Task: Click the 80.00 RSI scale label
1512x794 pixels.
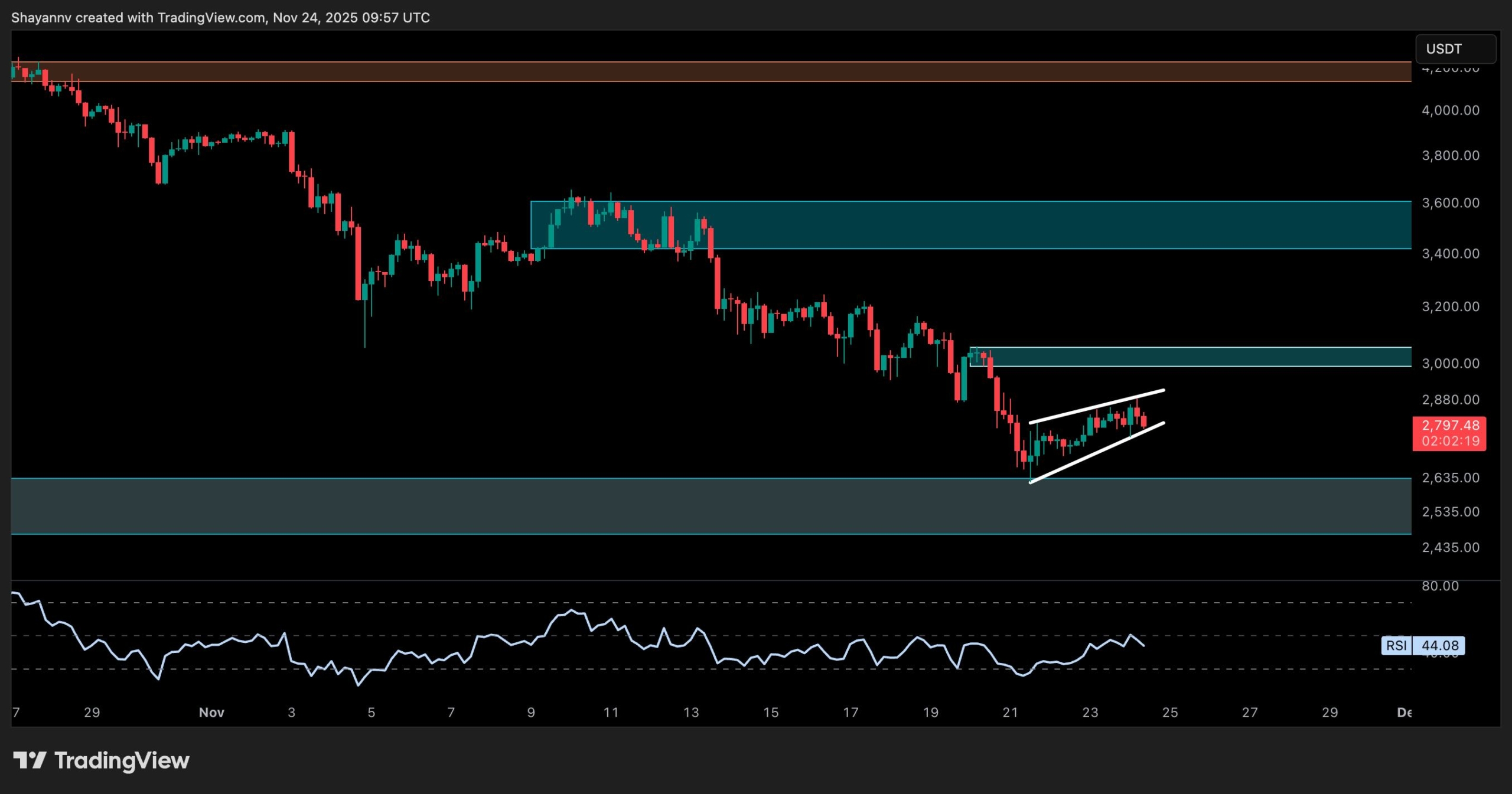Action: (x=1439, y=586)
